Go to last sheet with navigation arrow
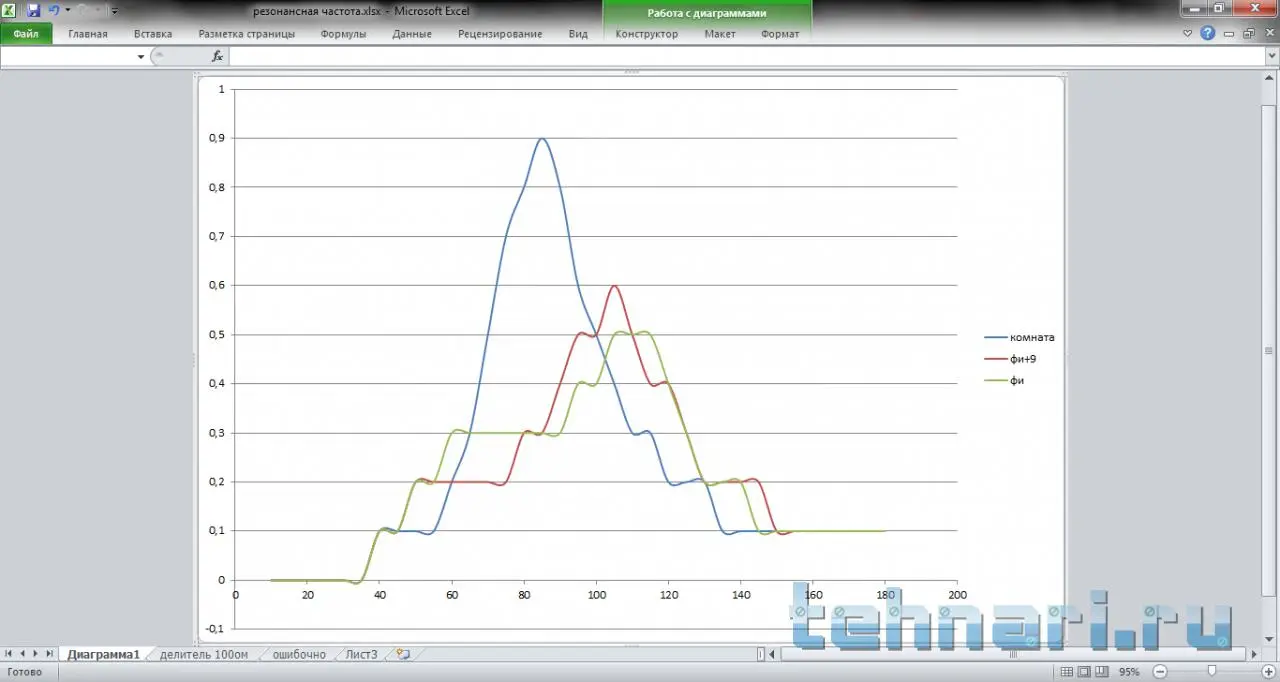The height and width of the screenshot is (682, 1280). coord(51,654)
